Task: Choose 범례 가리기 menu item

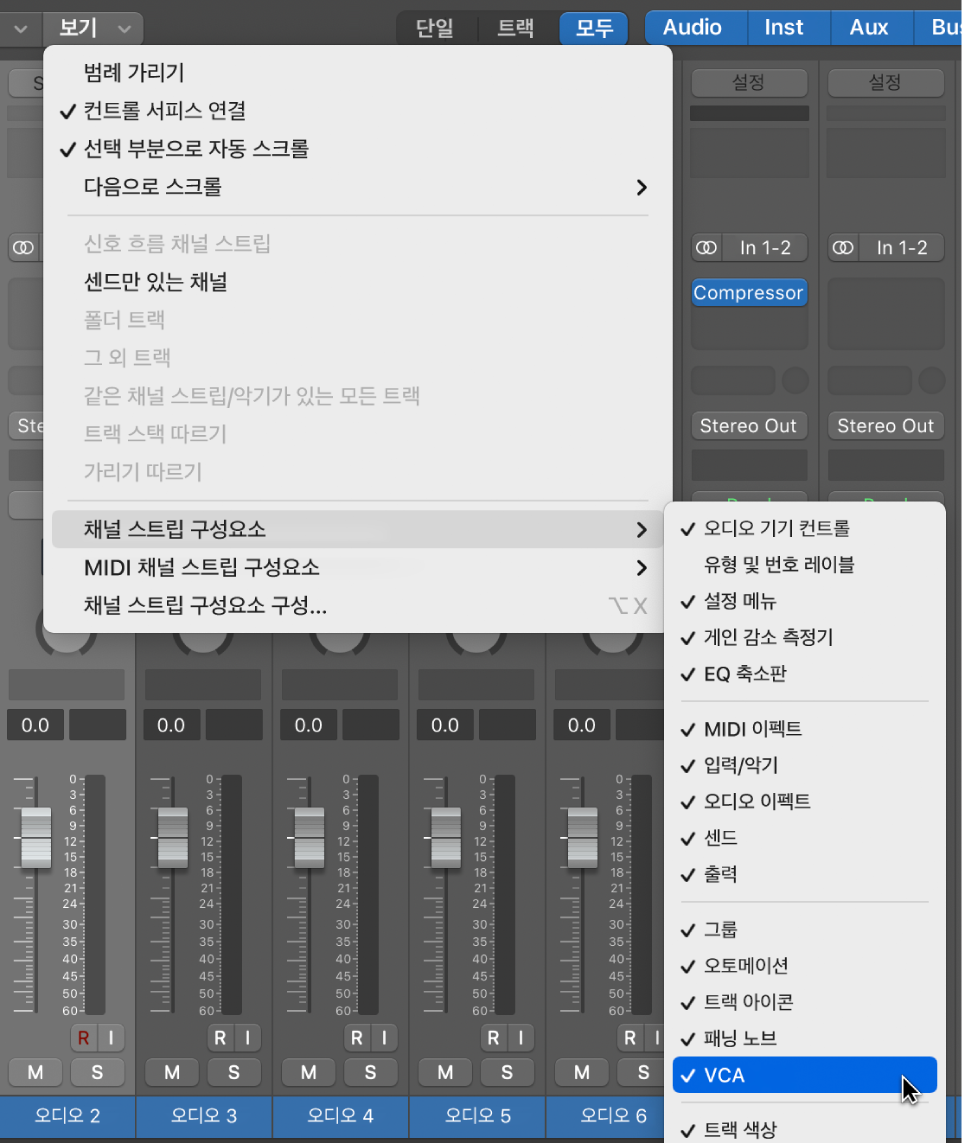Action: click(x=357, y=72)
